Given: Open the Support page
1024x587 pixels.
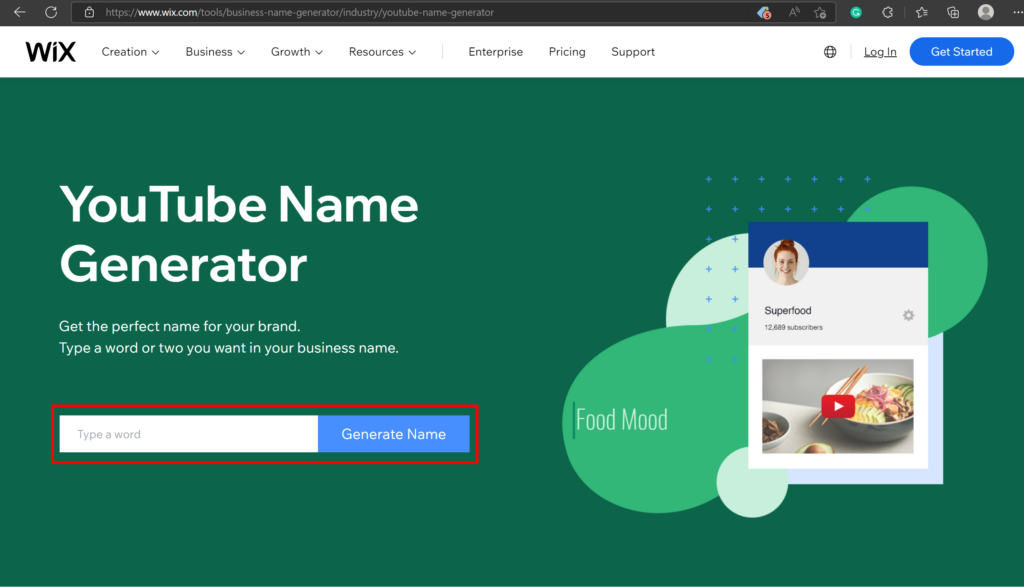Looking at the screenshot, I should tap(633, 52).
